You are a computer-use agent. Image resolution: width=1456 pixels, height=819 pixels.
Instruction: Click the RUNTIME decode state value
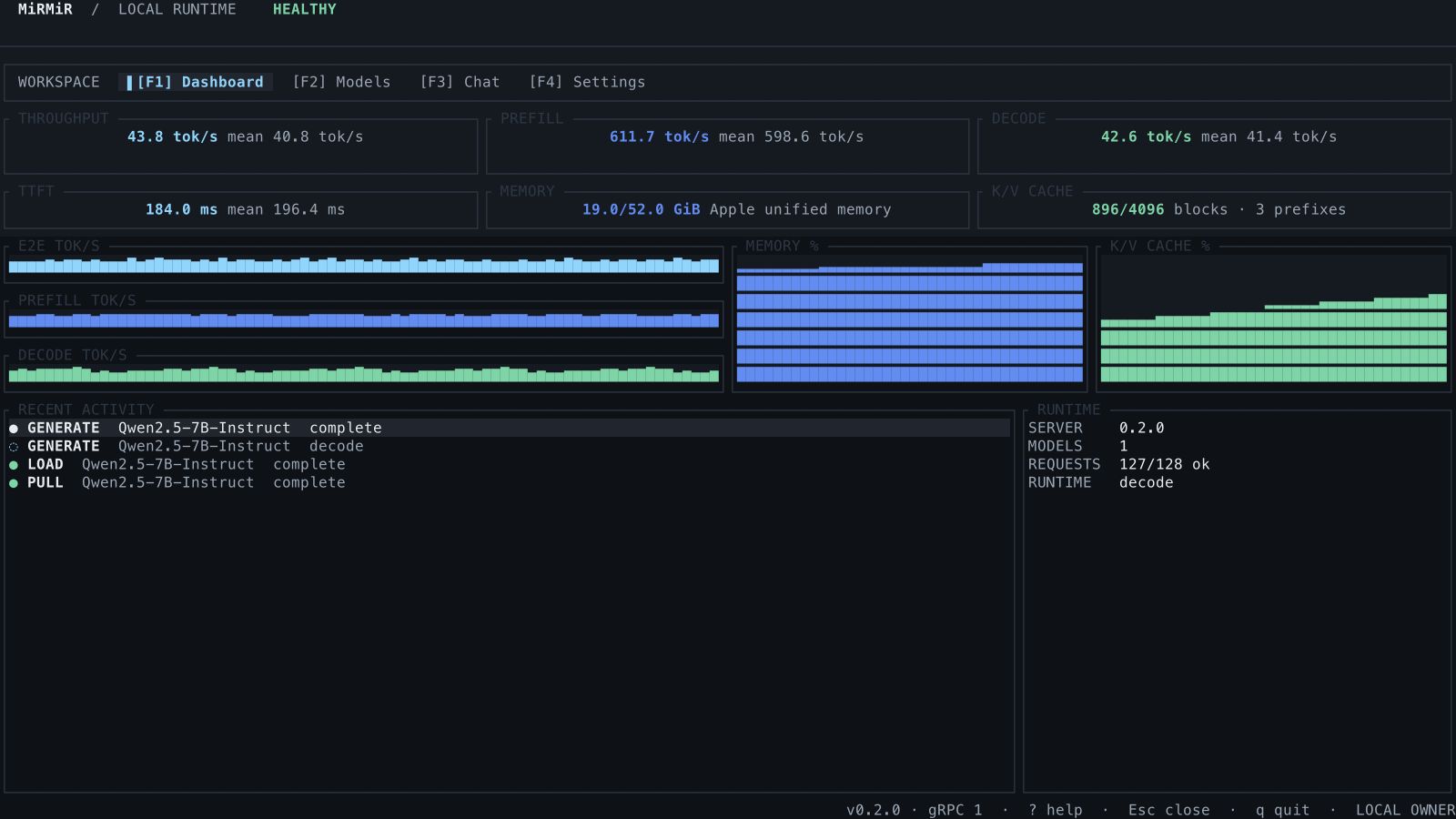click(1147, 482)
